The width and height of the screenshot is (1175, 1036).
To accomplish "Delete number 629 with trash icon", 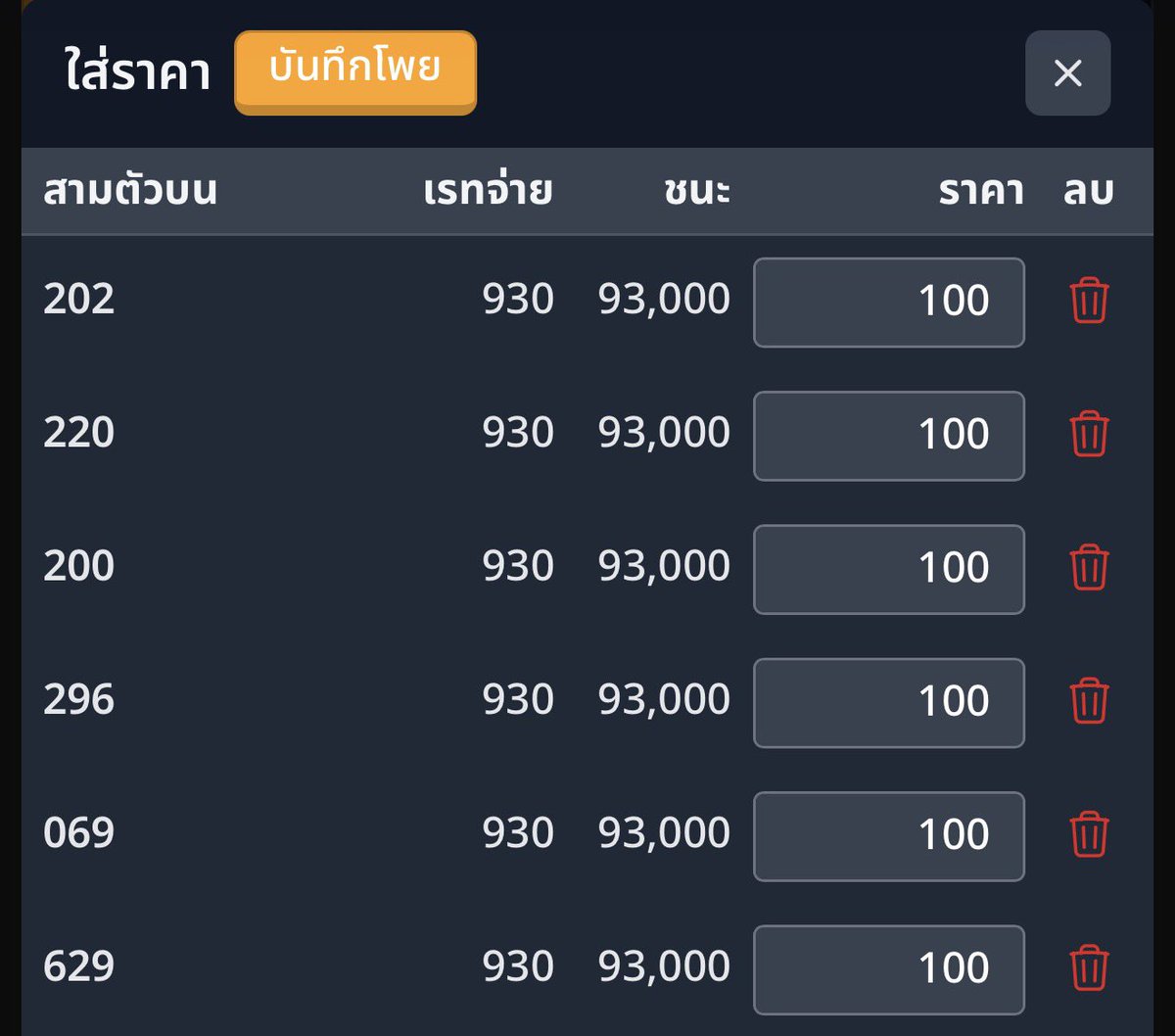I will coord(1089,967).
